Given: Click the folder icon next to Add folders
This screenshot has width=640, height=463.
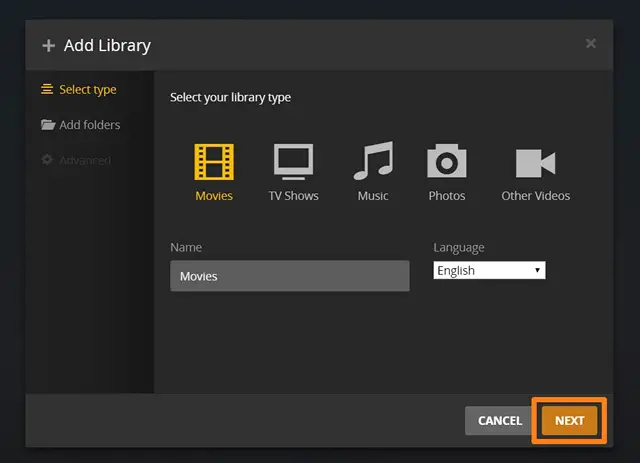Looking at the screenshot, I should coord(48,125).
